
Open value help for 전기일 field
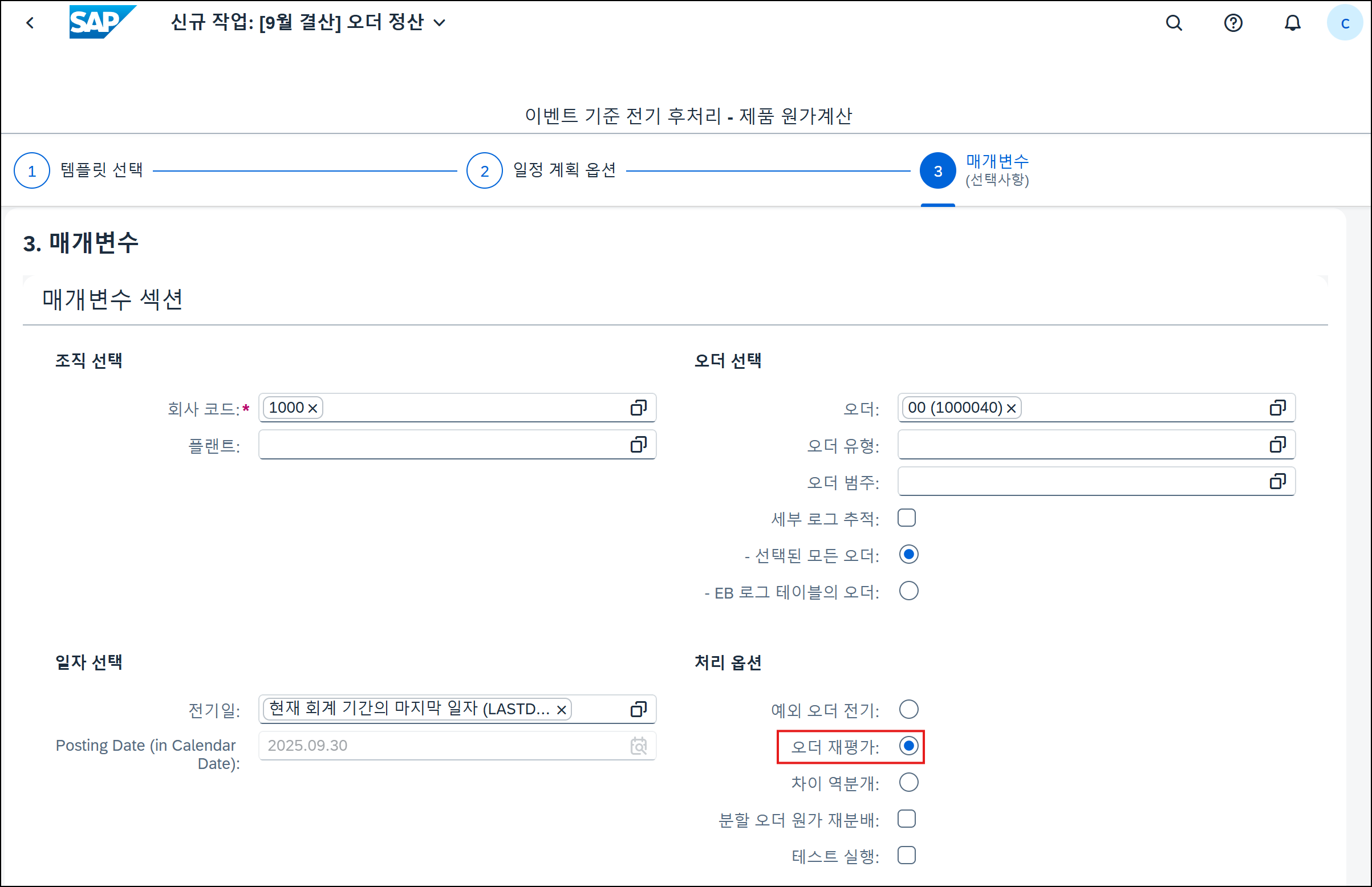coord(638,709)
